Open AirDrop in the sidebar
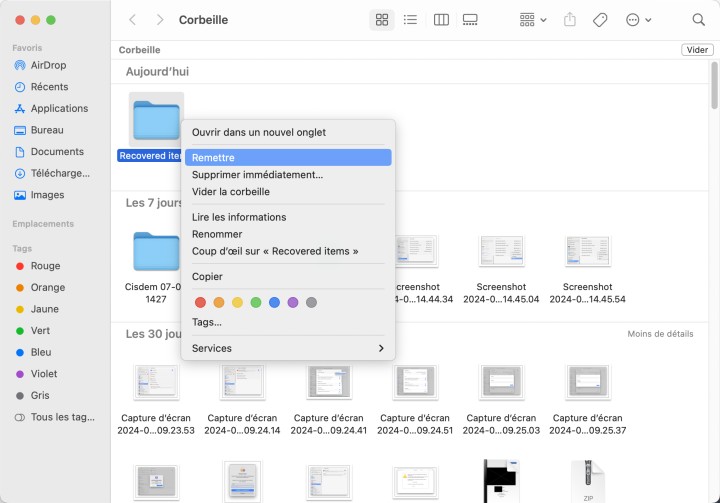The height and width of the screenshot is (503, 720). pyautogui.click(x=48, y=65)
